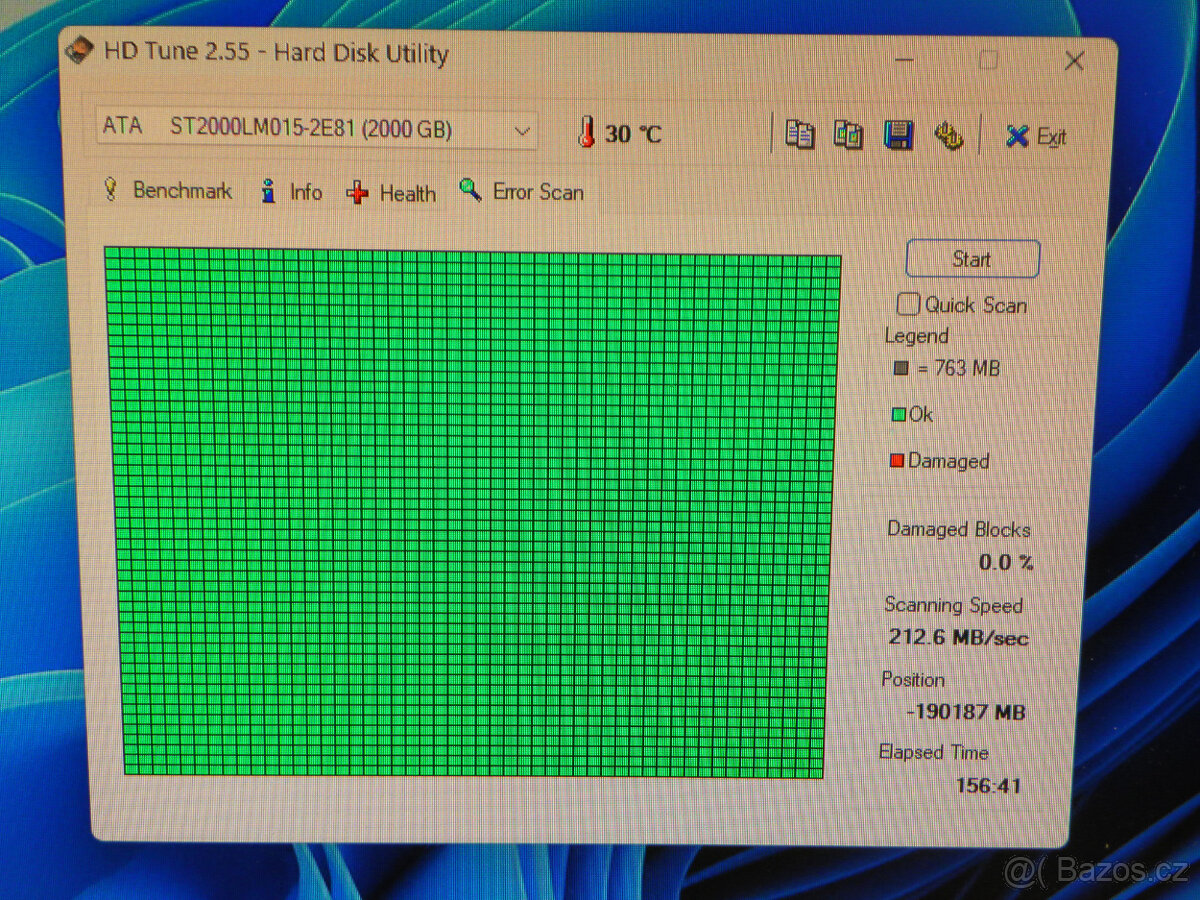Viewport: 1200px width, 900px height.
Task: Expand the ATA device combo box arrow
Action: (522, 130)
